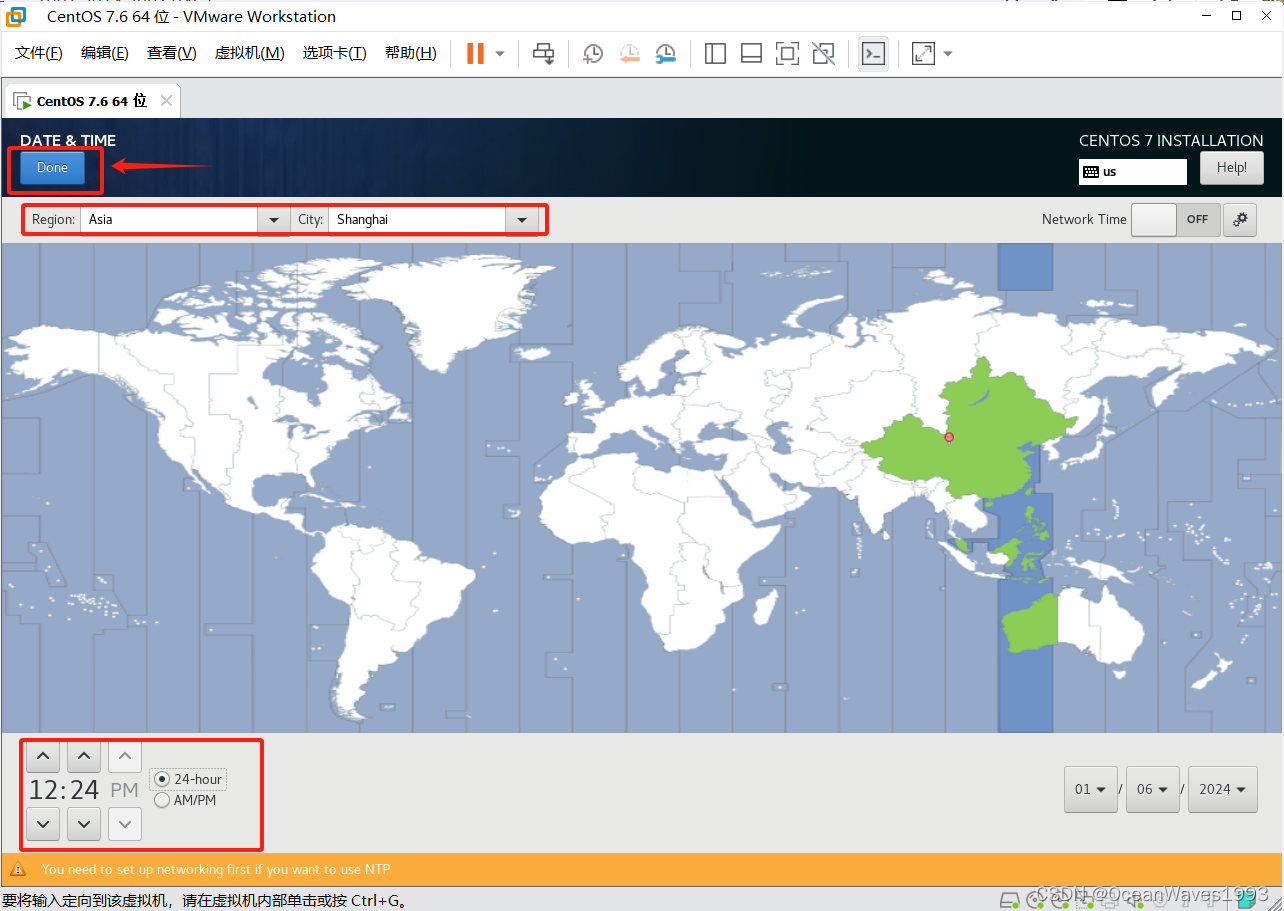The image size is (1284, 911).
Task: Click the VM icon on the CentOS 7.6 tab
Action: tap(21, 101)
